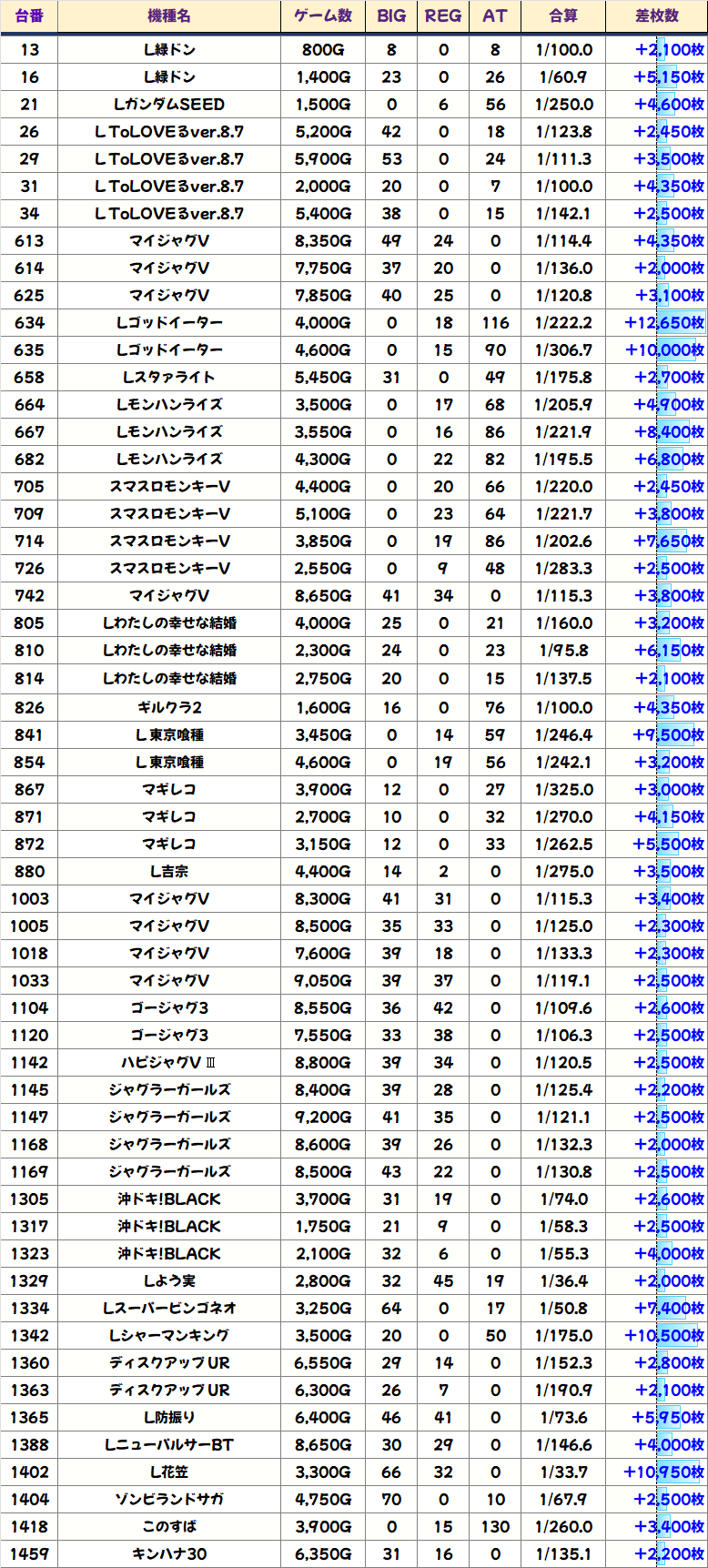Click the 台番 column header
Image resolution: width=708 pixels, height=1568 pixels.
tap(29, 16)
